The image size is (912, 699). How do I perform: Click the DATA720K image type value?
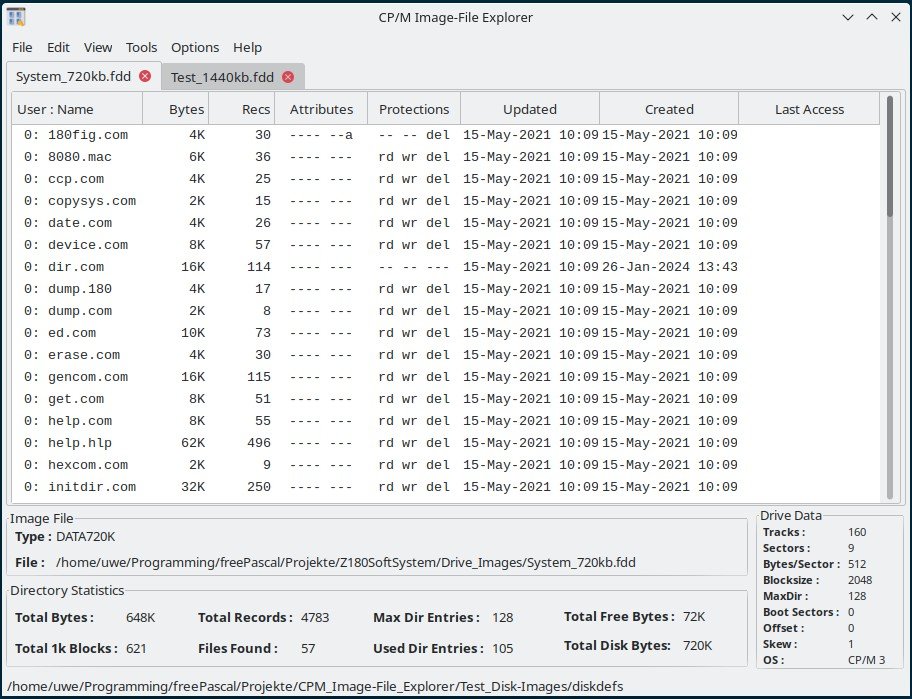tap(86, 537)
